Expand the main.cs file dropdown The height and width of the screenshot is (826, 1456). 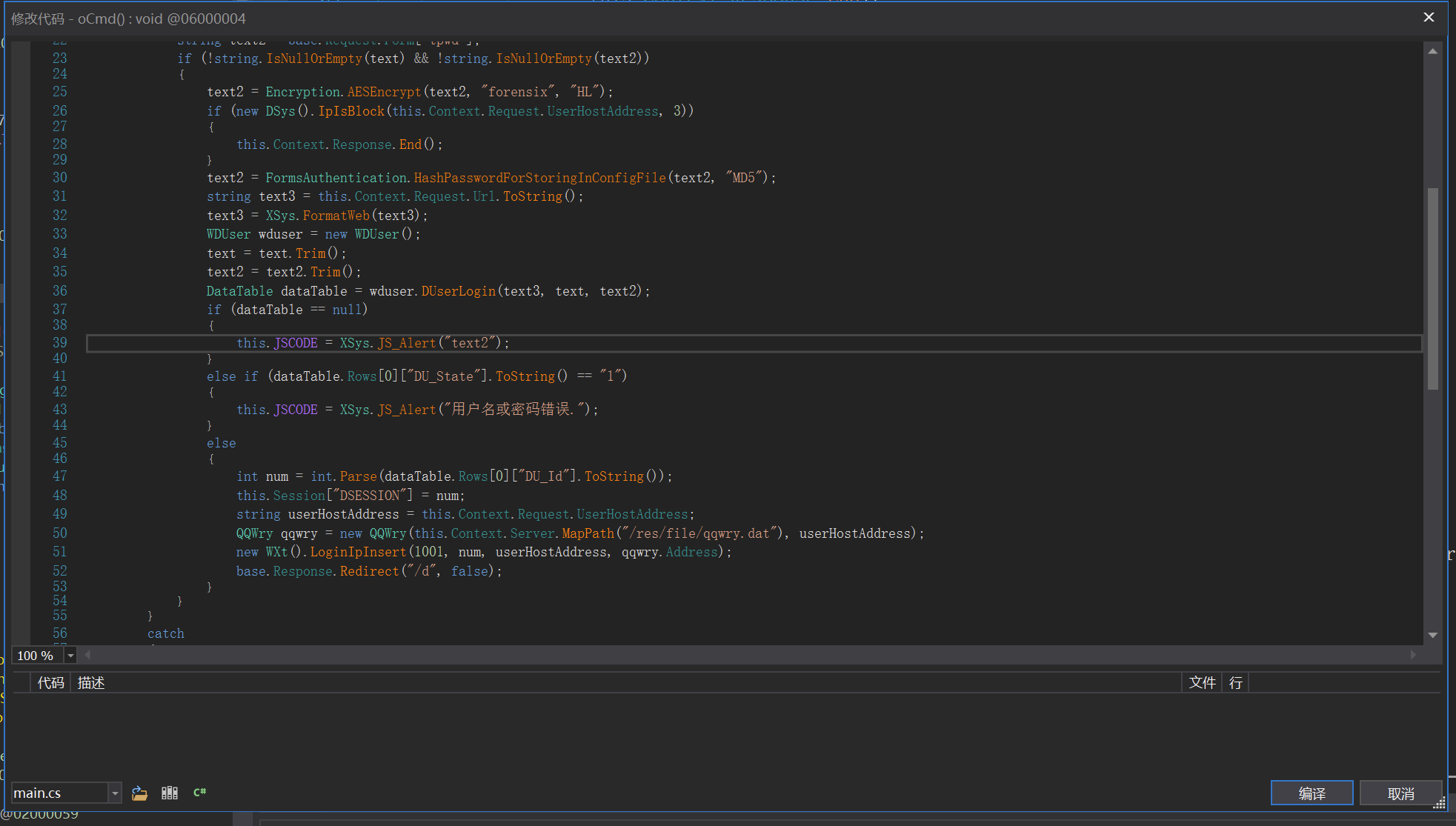[x=115, y=793]
